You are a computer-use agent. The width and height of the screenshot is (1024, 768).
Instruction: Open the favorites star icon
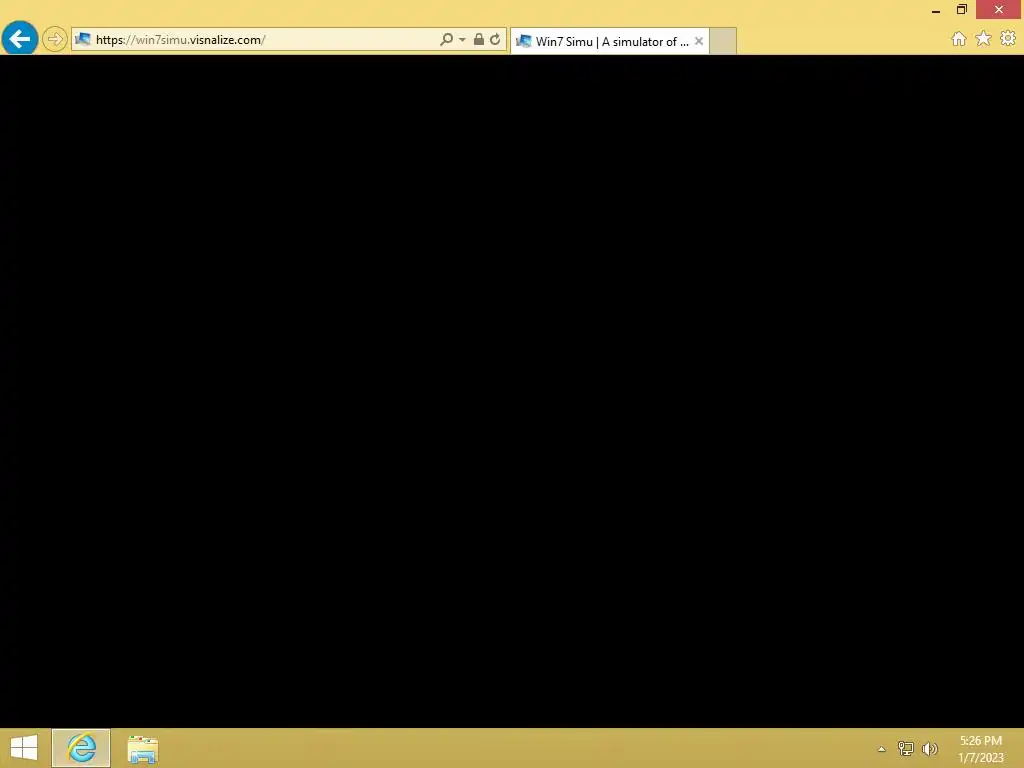pyautogui.click(x=983, y=39)
